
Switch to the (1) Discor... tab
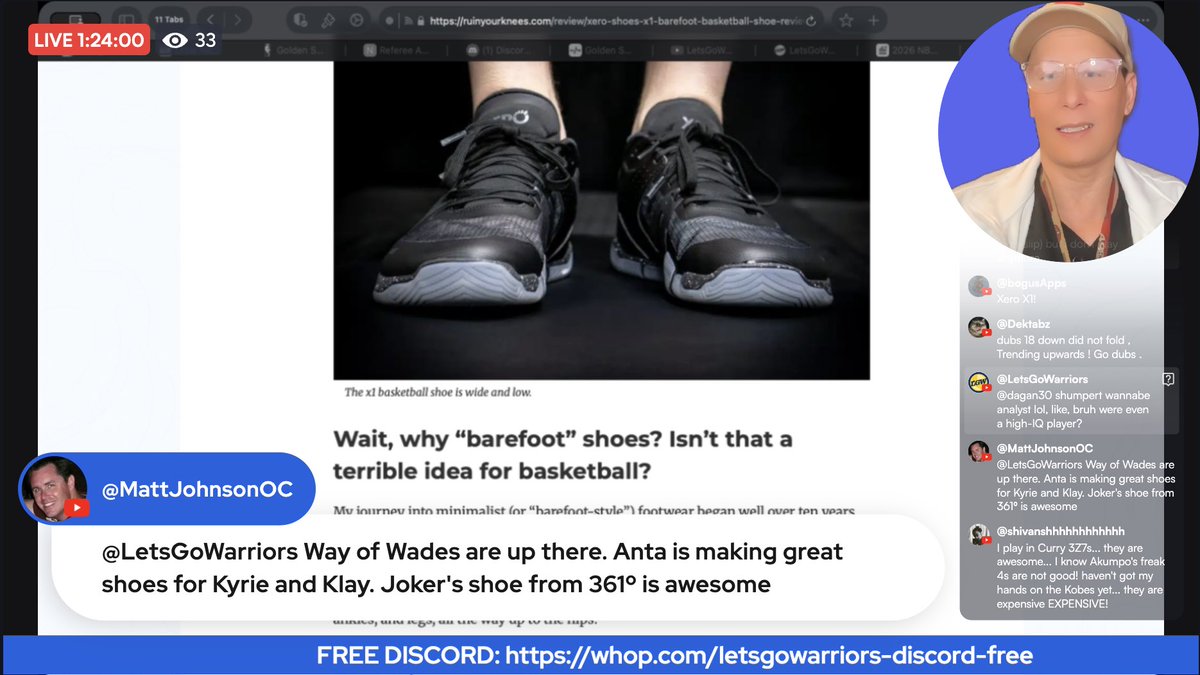pyautogui.click(x=497, y=50)
